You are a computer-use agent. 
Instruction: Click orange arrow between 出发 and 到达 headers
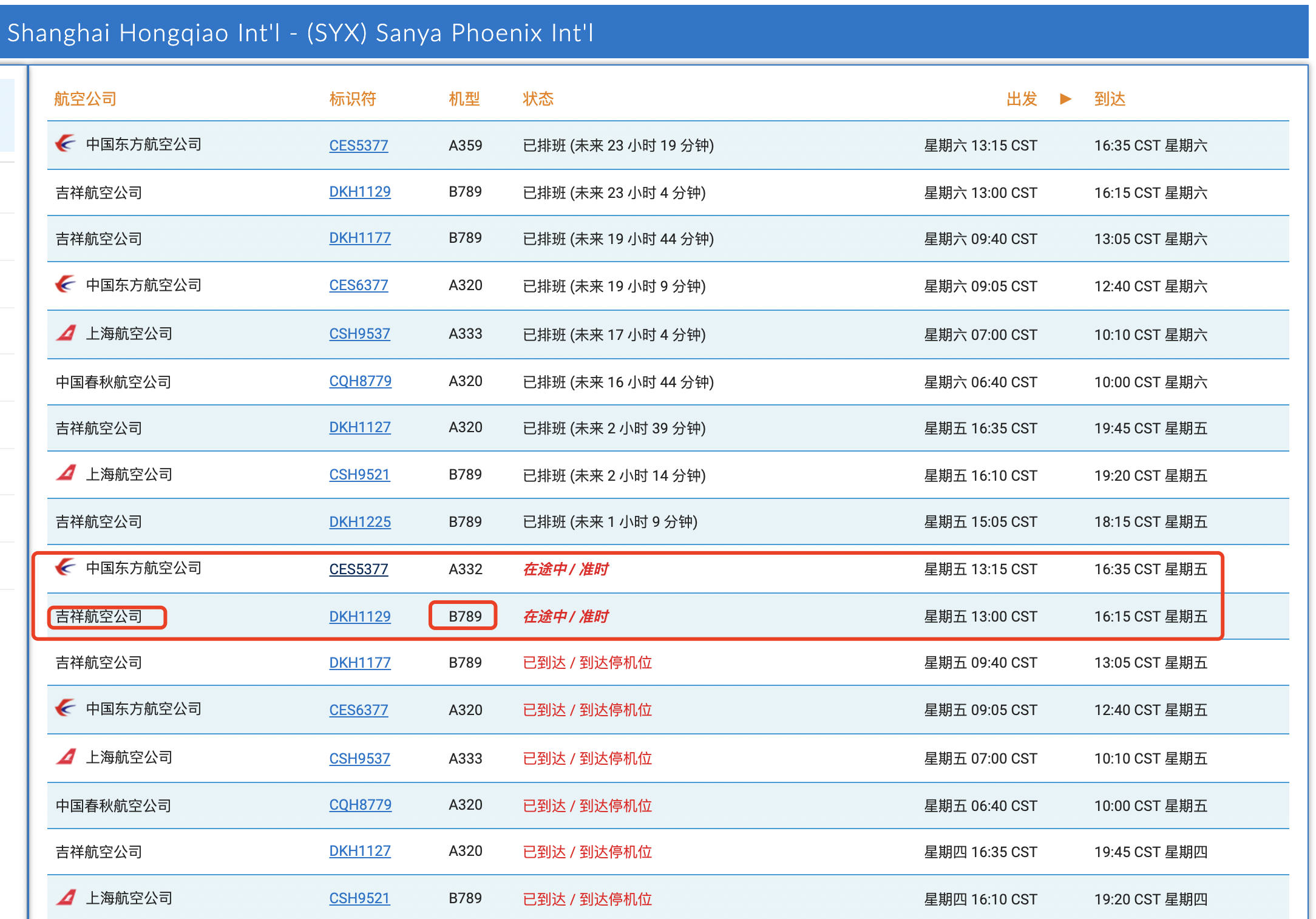(1065, 99)
